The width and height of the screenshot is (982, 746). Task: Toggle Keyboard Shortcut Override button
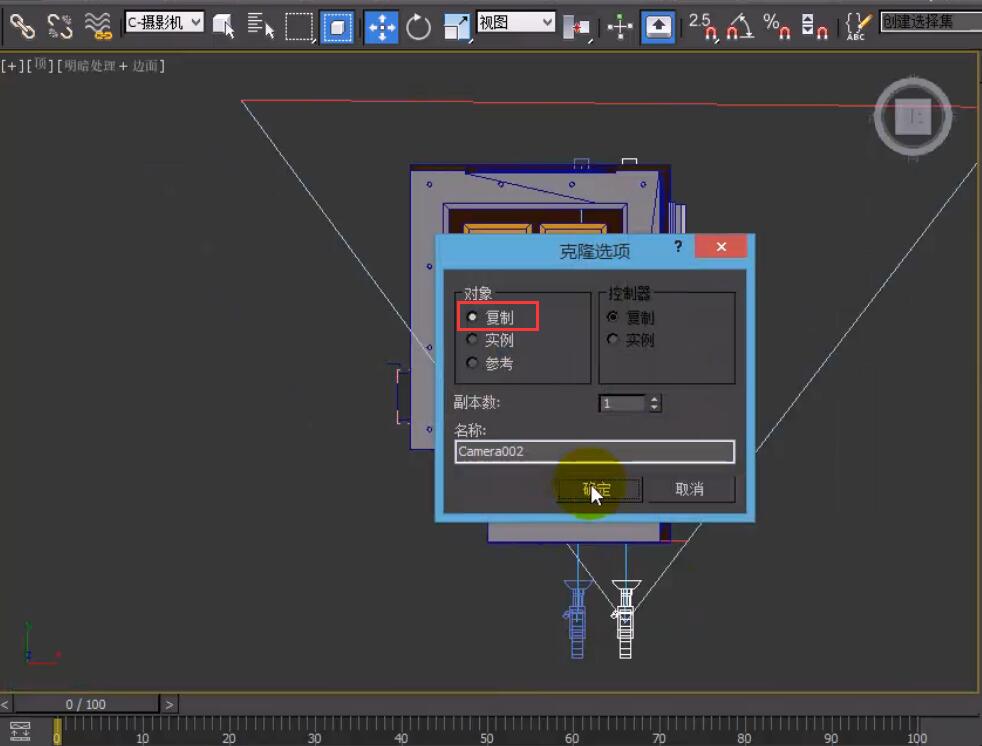pos(658,27)
